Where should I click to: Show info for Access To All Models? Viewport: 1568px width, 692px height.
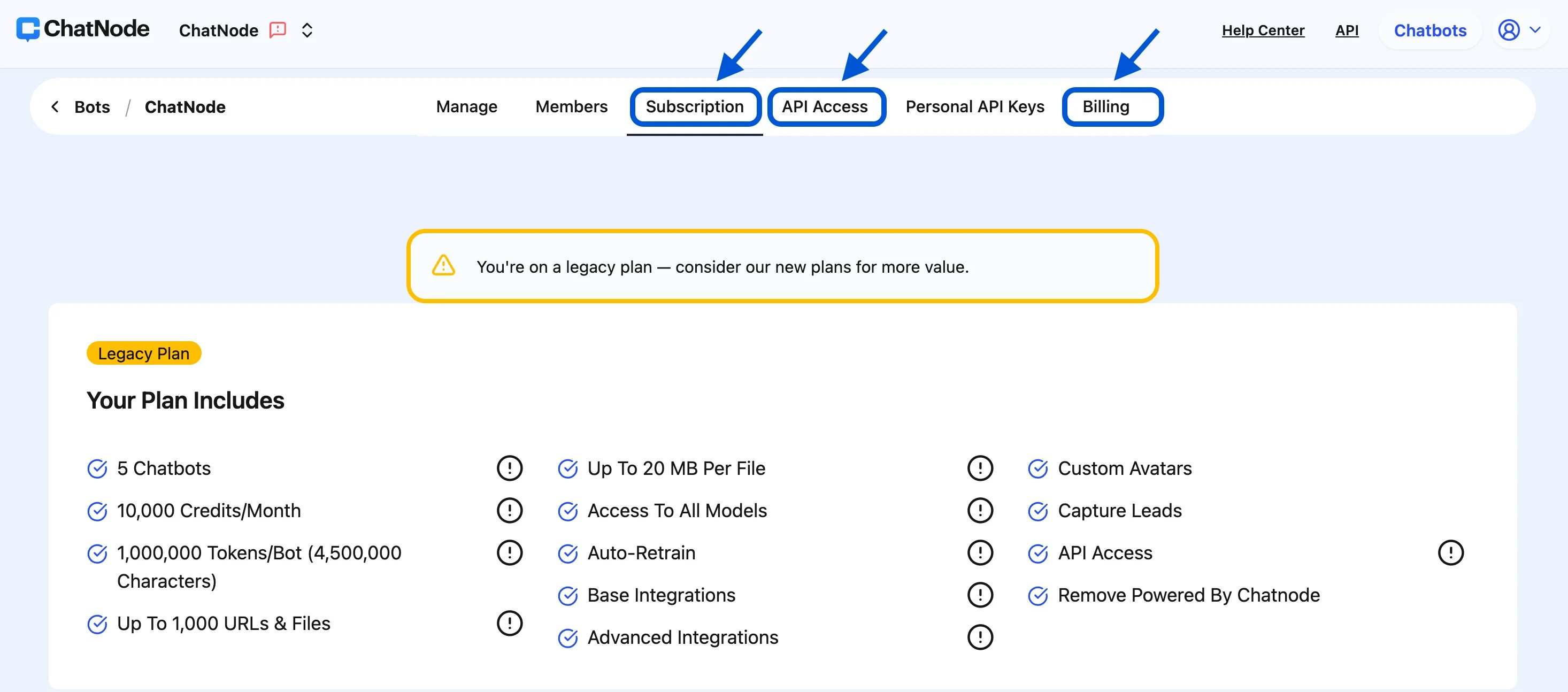[980, 510]
